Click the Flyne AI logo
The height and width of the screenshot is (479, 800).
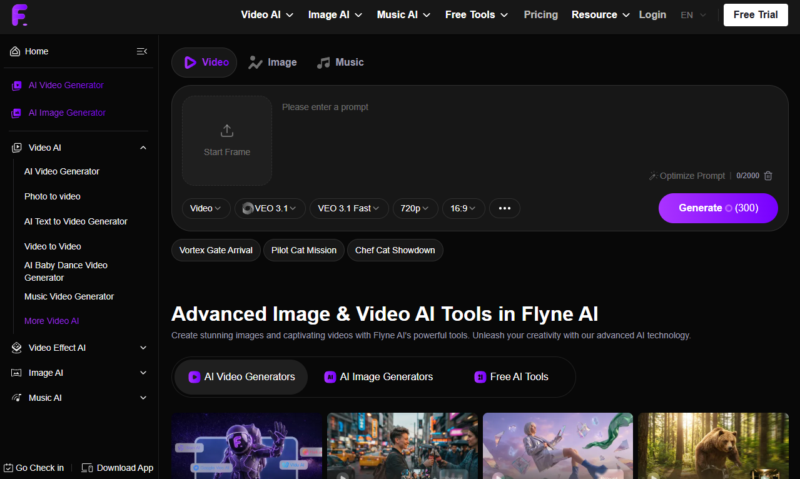click(19, 15)
